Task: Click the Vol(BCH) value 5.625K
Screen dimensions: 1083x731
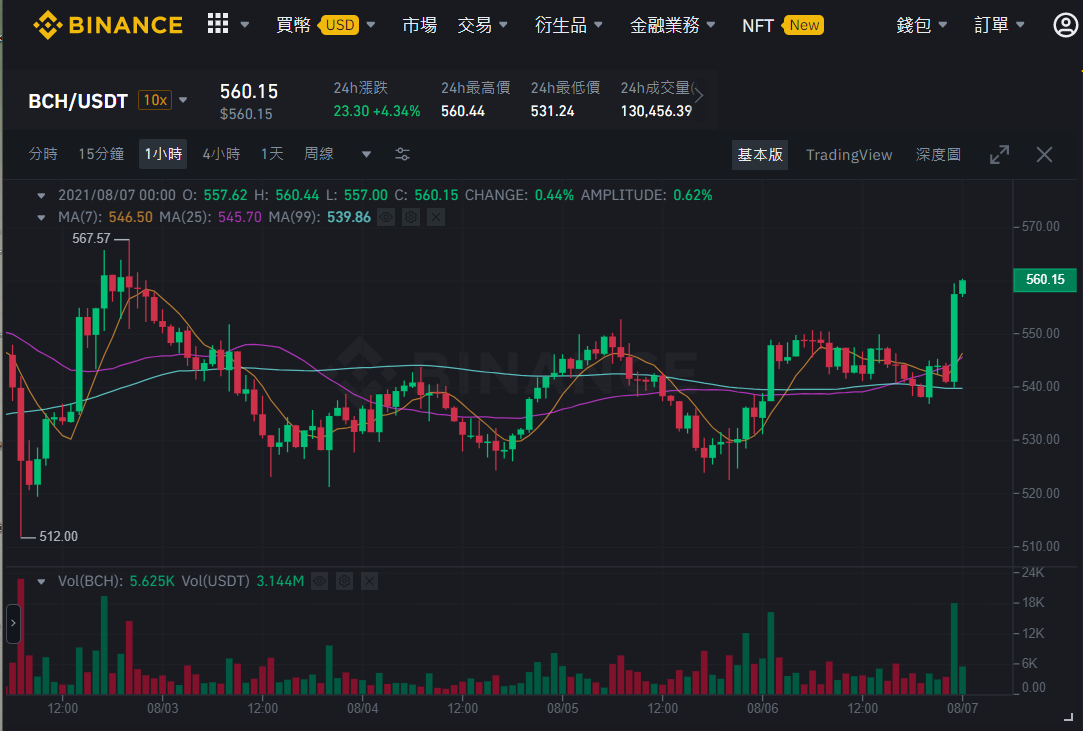Action: [152, 582]
